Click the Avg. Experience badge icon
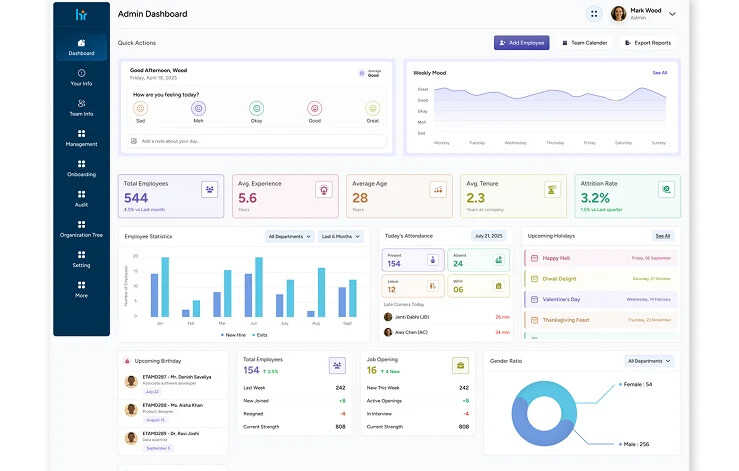This screenshot has height=471, width=739. [323, 189]
